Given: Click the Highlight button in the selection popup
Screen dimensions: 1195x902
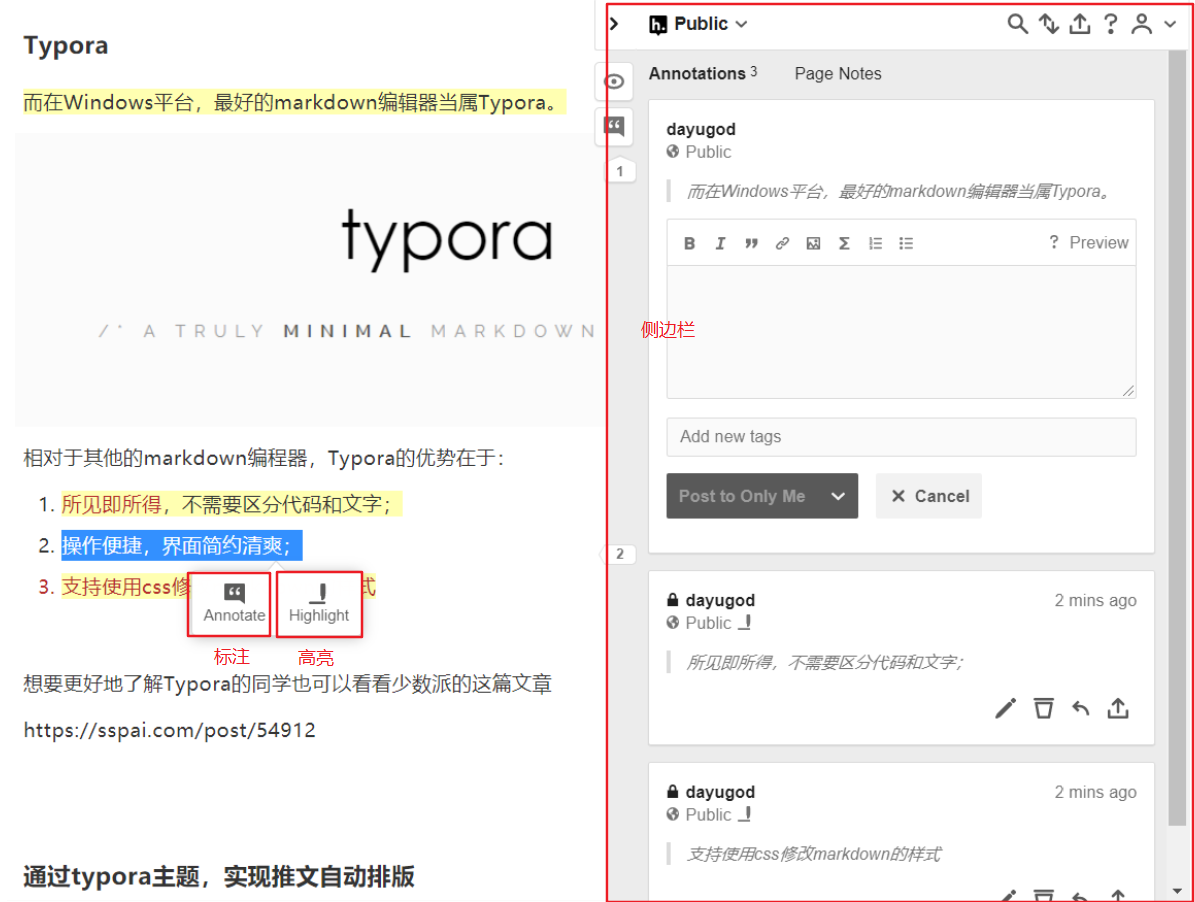Looking at the screenshot, I should [319, 603].
